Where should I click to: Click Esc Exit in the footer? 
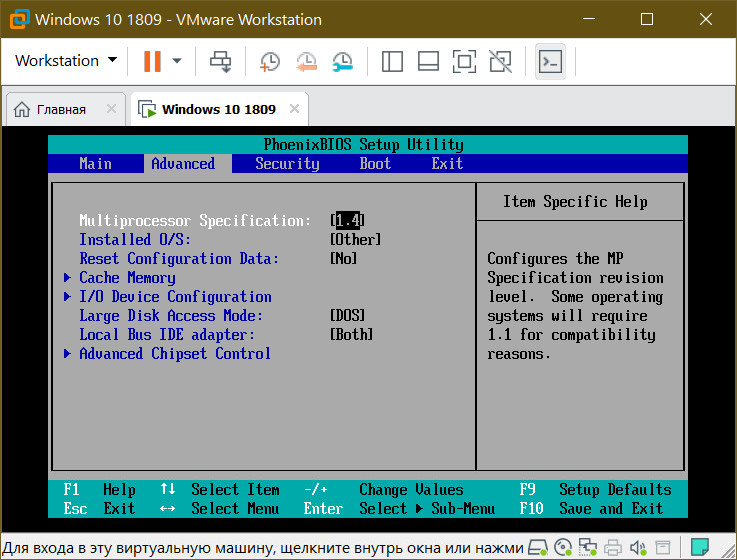99,508
